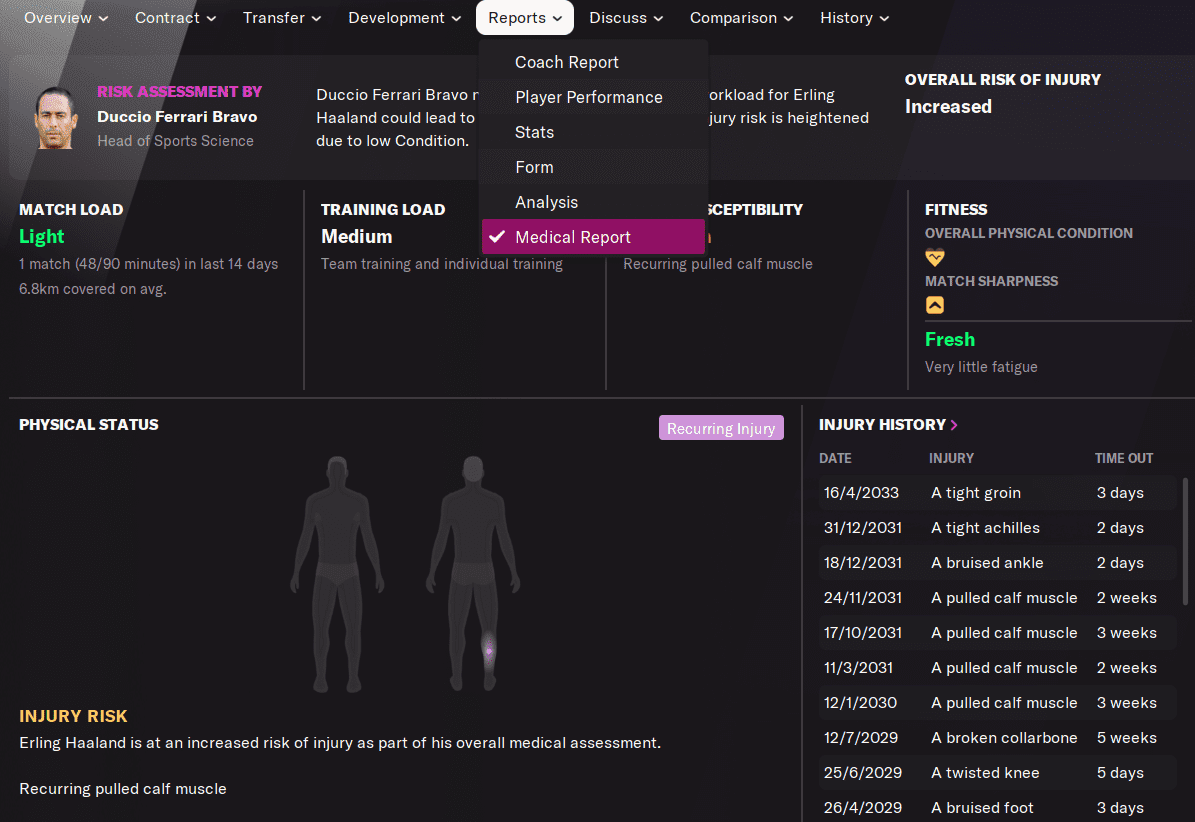Select Coach Report from Reports menu

coord(594,62)
